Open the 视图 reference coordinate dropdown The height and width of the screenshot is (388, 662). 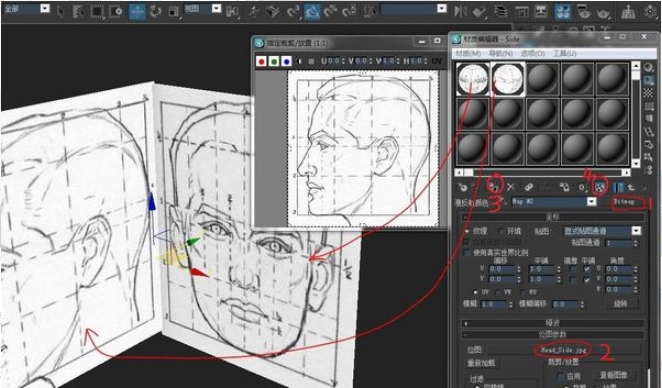coord(216,8)
